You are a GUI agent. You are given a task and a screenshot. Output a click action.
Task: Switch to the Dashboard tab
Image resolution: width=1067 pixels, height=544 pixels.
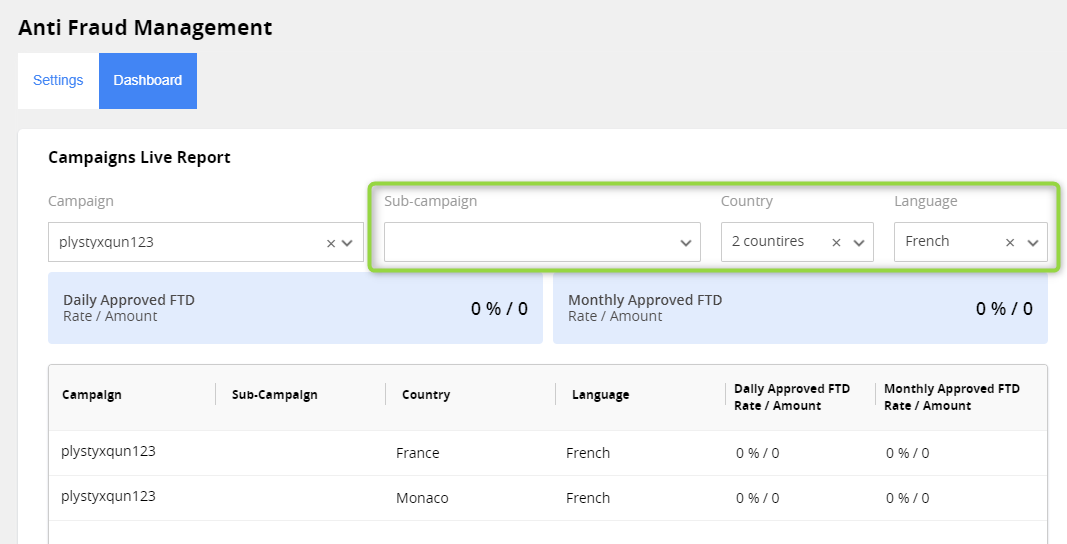tap(148, 80)
